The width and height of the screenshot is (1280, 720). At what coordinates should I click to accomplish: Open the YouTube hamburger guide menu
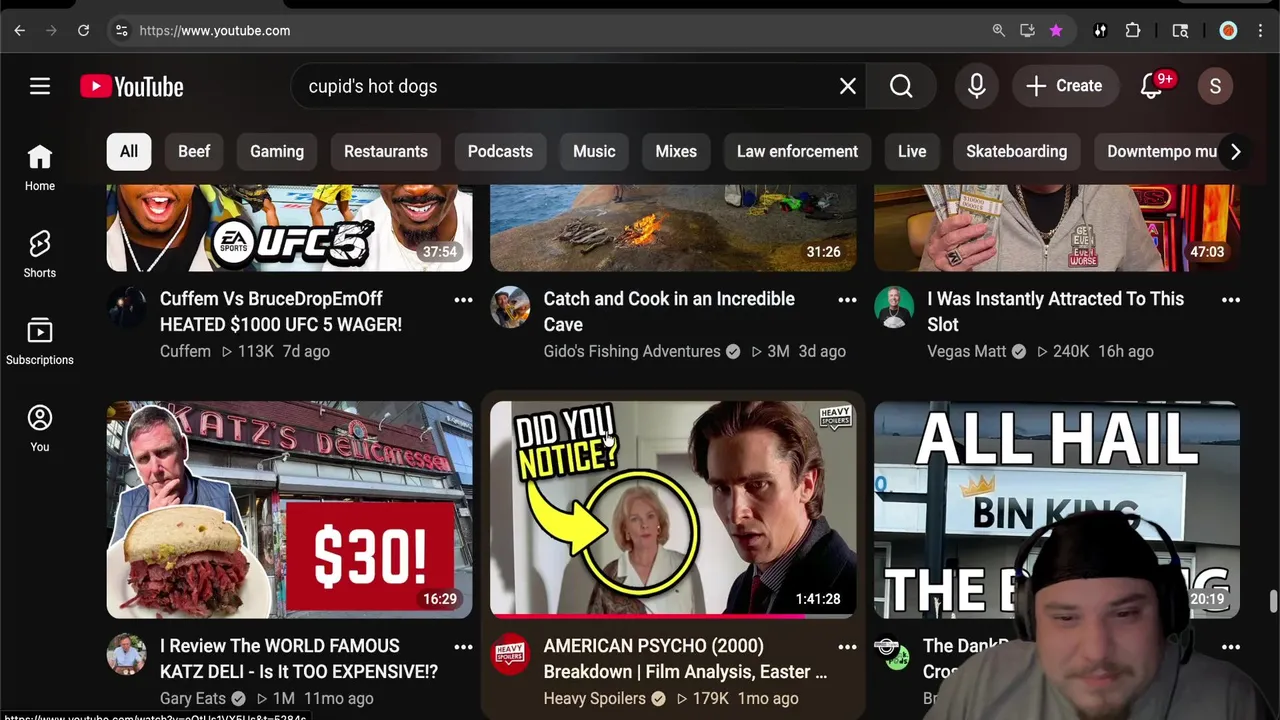[40, 86]
